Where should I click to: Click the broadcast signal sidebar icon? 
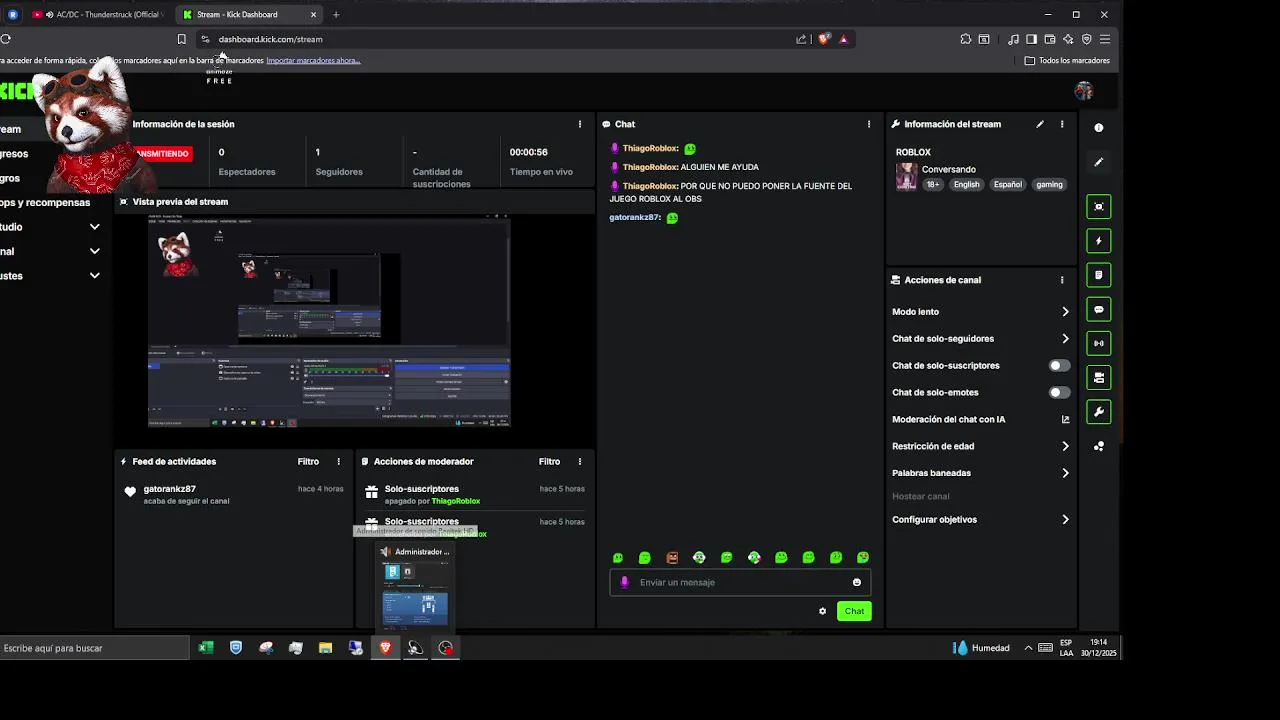tap(1098, 344)
